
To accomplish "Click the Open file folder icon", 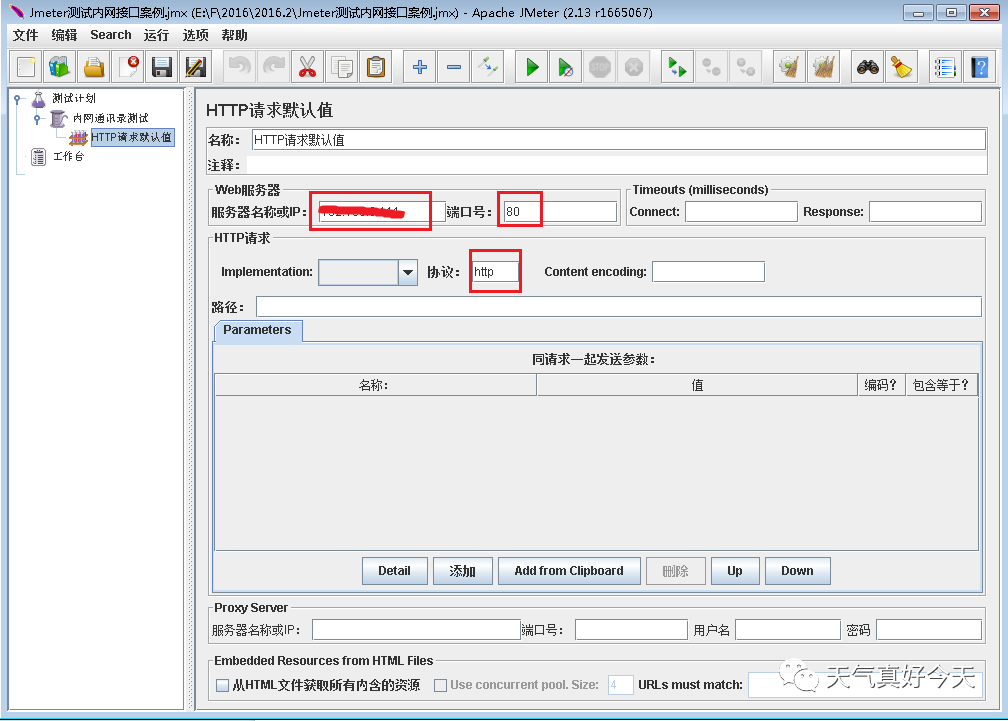I will tap(94, 67).
